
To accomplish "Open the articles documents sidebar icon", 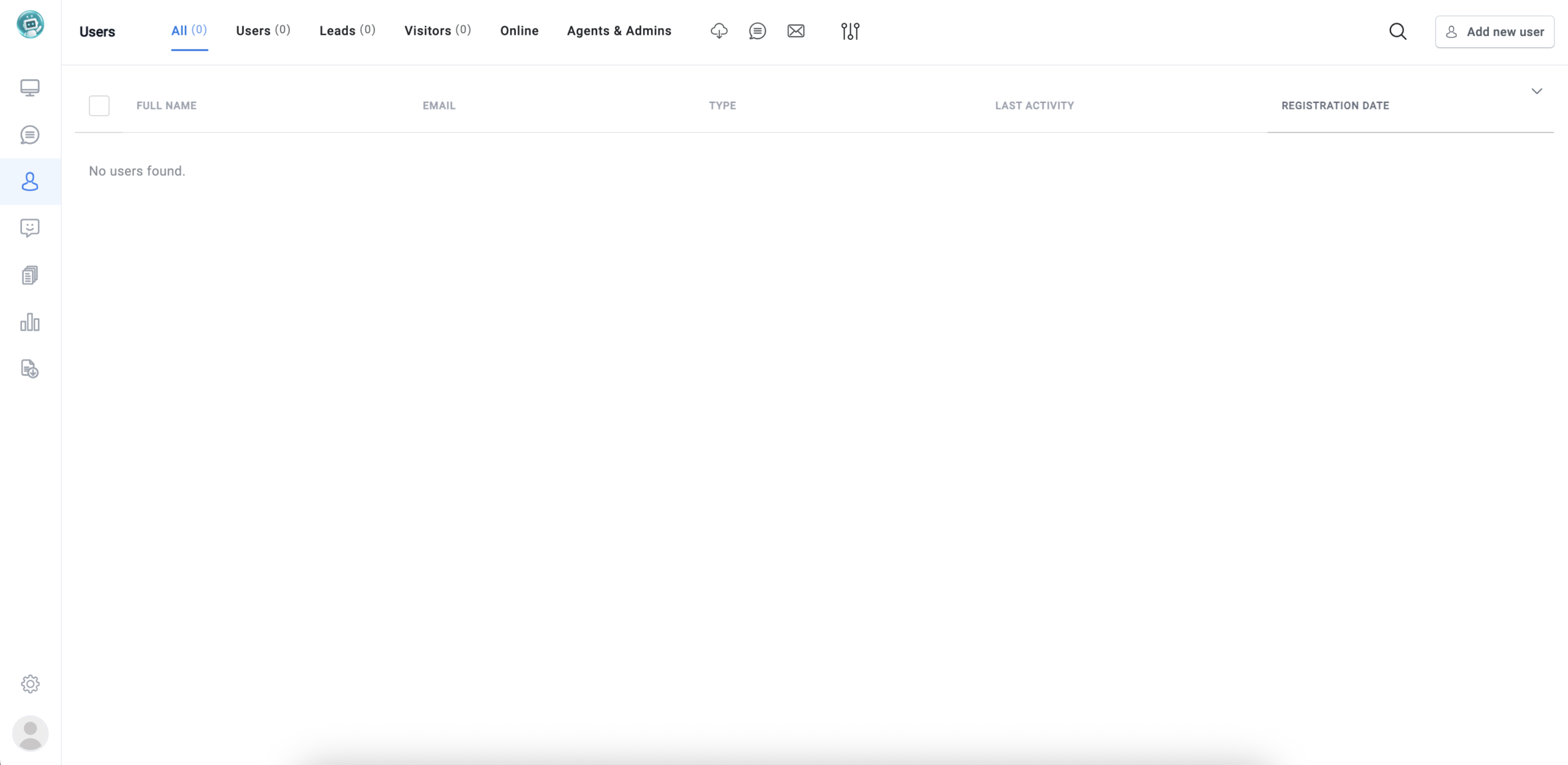I will [x=30, y=275].
